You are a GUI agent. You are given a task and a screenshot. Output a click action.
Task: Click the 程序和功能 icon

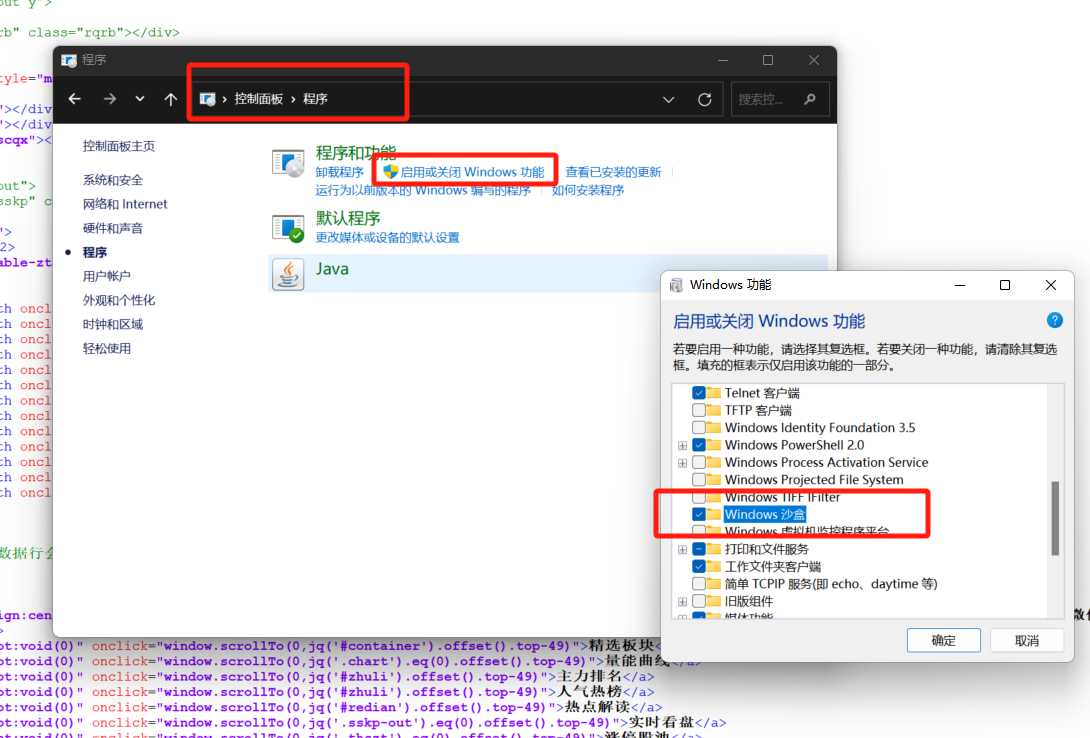[288, 164]
